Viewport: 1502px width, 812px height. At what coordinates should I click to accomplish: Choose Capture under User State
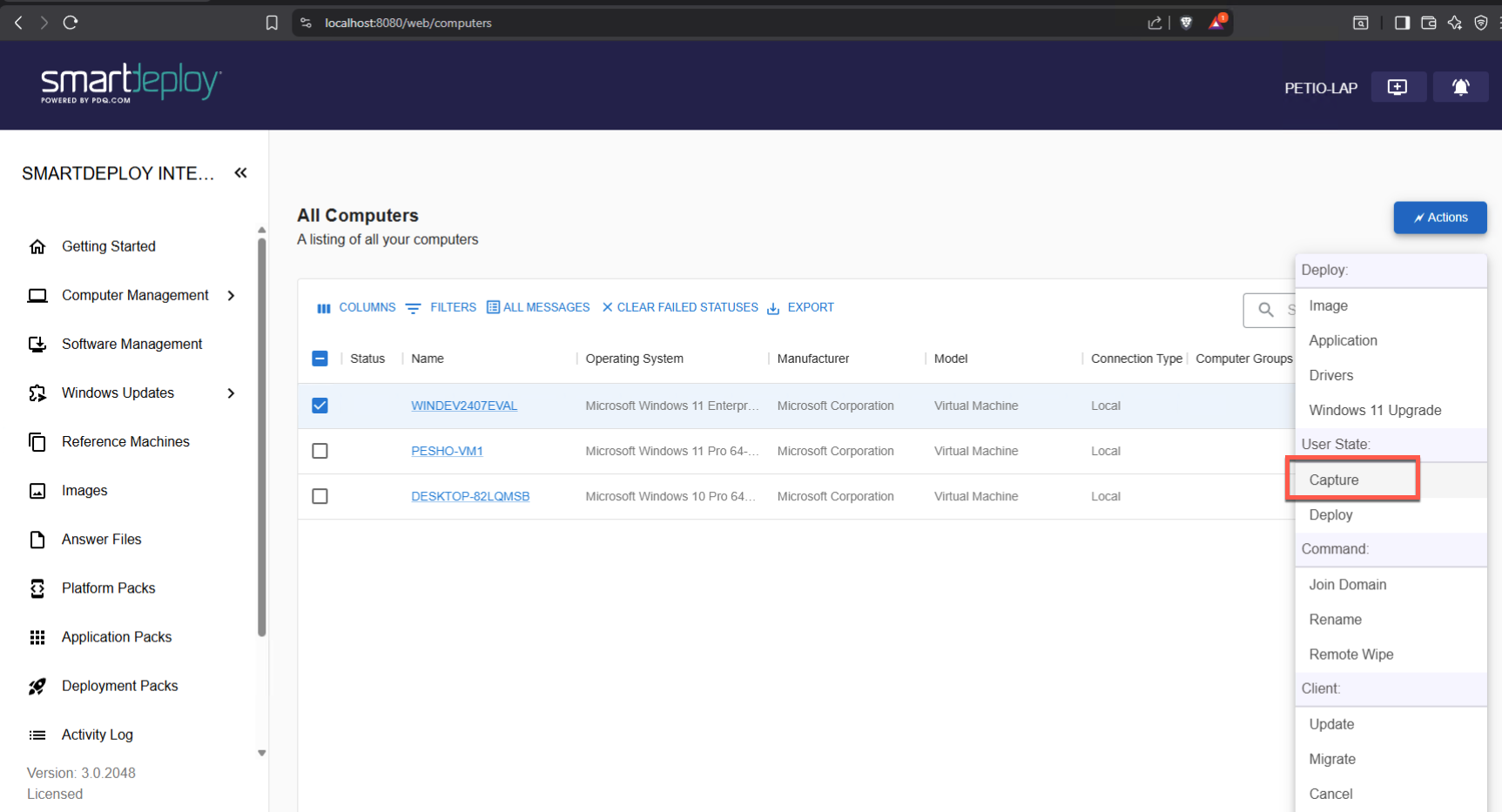click(x=1334, y=480)
